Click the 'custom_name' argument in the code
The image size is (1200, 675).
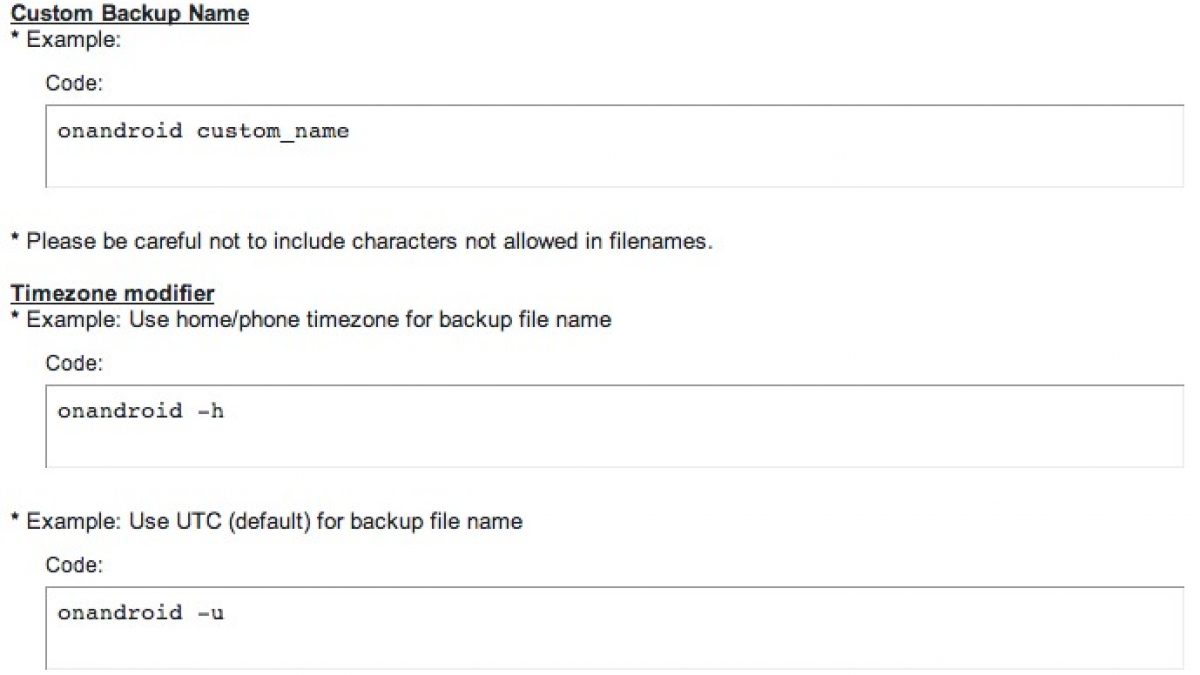[273, 131]
